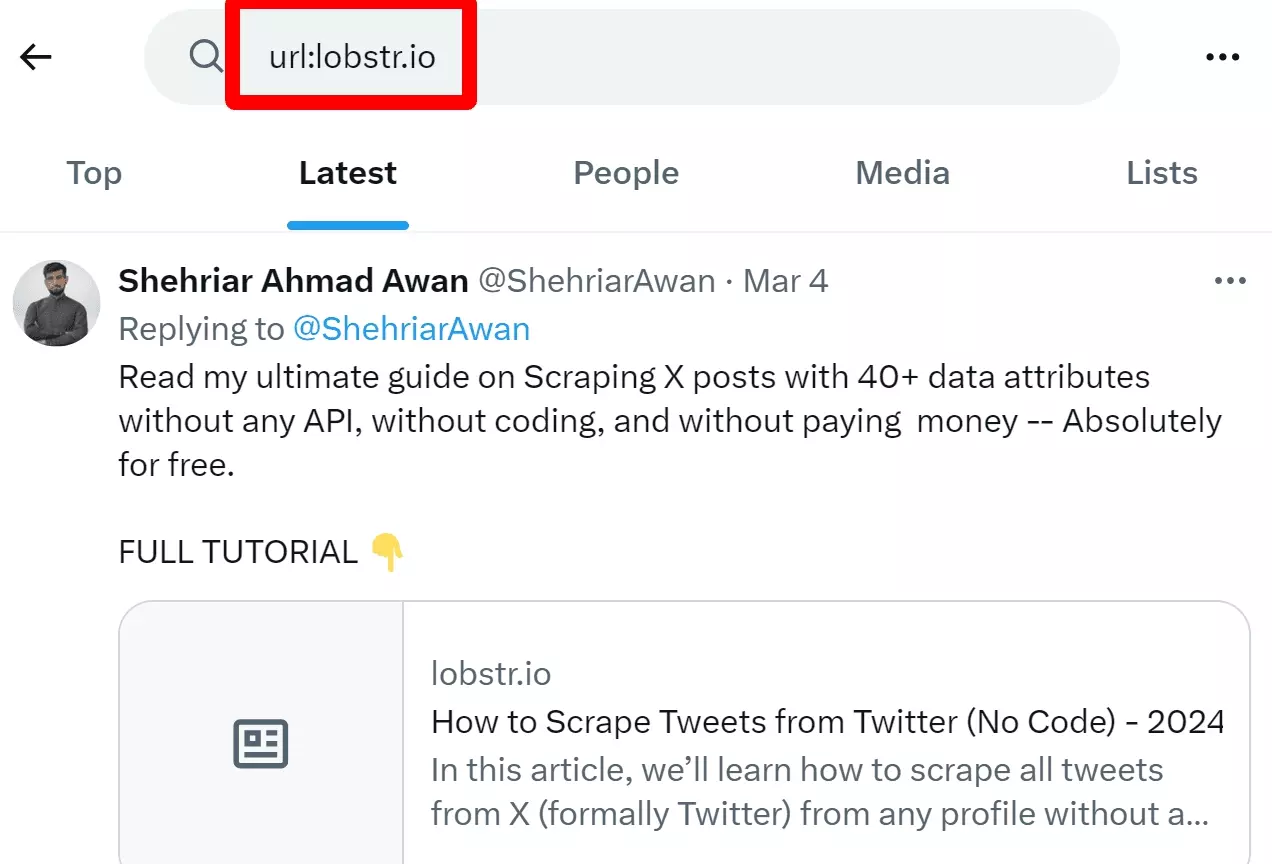Open the search options menu (three dots)
The width and height of the screenshot is (1272, 864).
point(1223,57)
